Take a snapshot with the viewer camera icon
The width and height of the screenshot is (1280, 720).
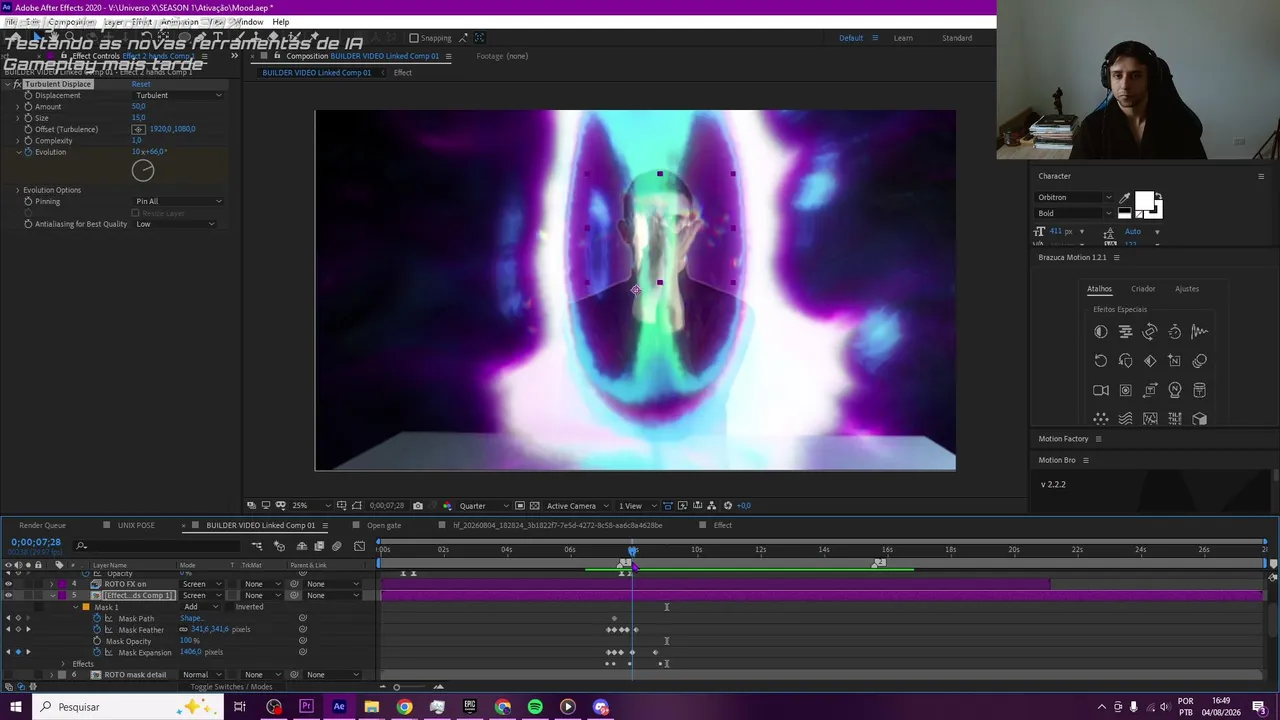[x=418, y=506]
